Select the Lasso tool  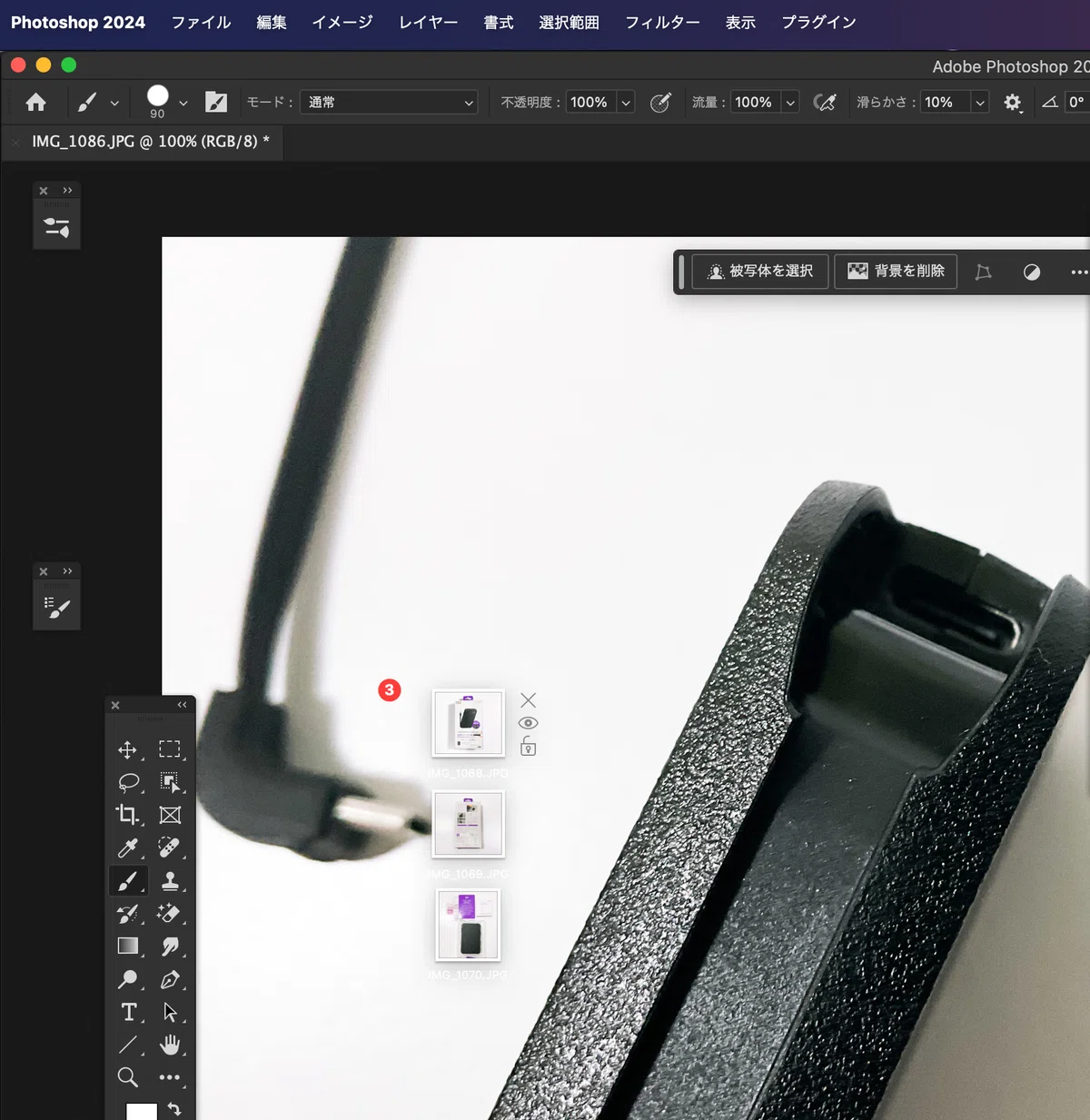[127, 782]
